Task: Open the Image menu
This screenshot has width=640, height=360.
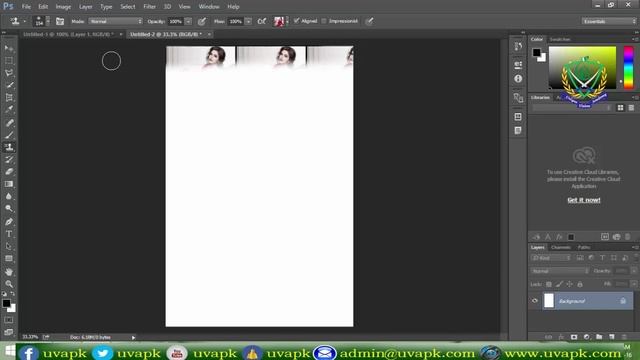Action: click(x=63, y=7)
